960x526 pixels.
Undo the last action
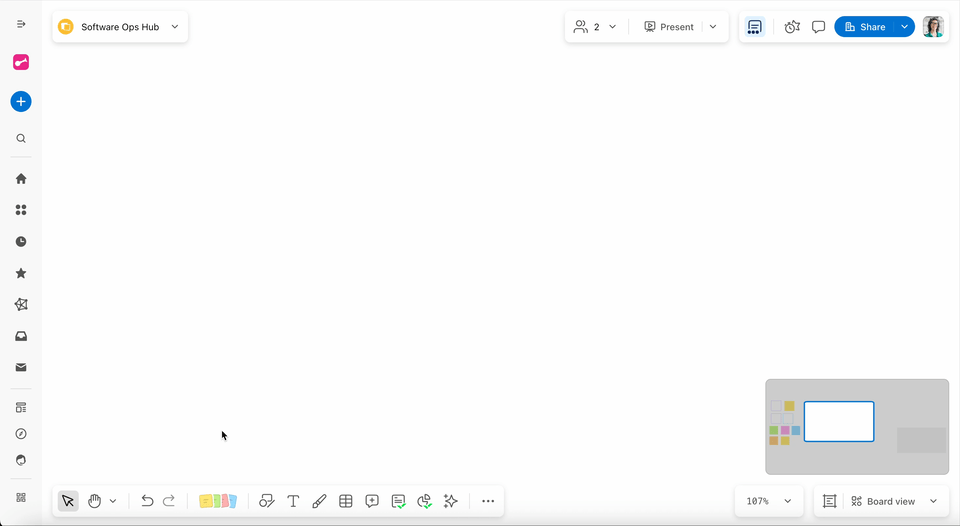point(147,501)
